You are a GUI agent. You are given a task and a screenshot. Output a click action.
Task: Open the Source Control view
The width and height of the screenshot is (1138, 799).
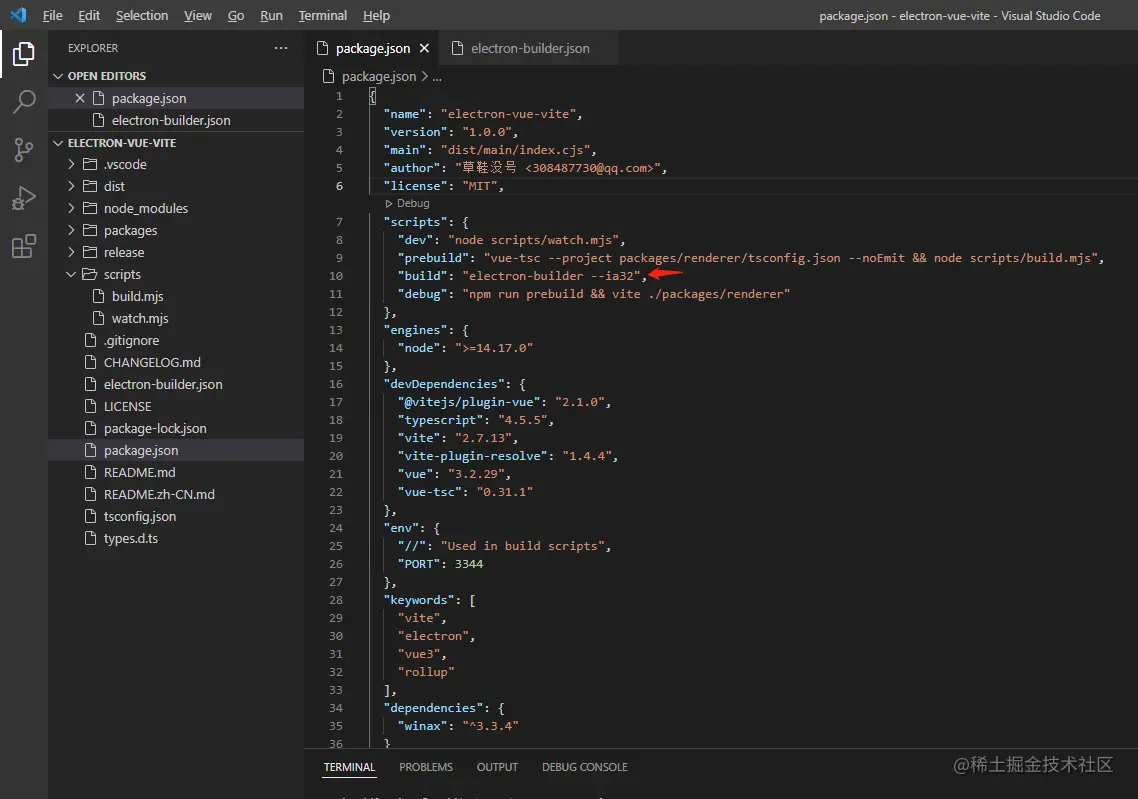[x=23, y=149]
